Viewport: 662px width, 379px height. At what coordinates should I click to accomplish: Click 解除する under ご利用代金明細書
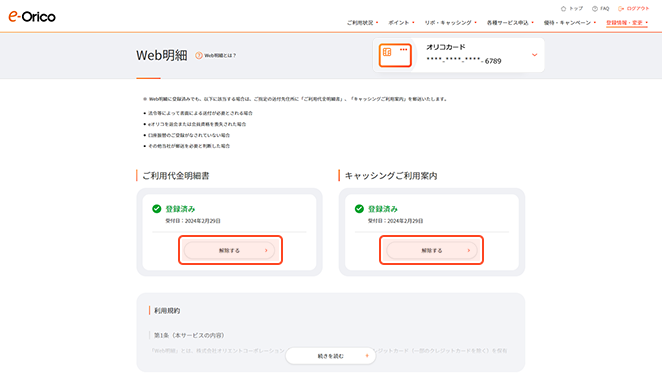229,250
